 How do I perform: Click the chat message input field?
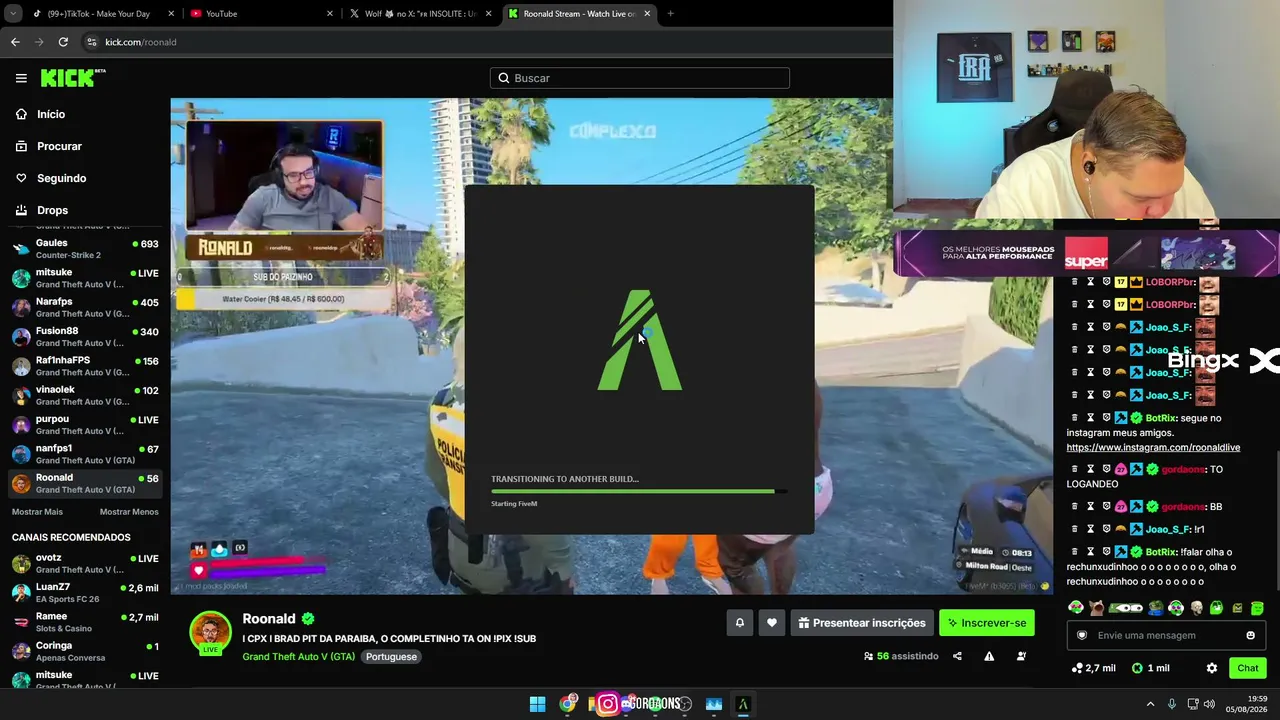[x=1165, y=635]
